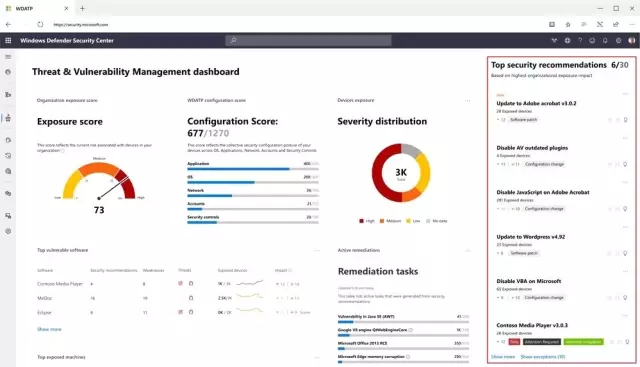The image size is (640, 367).
Task: Click the threat icon in the MeDoc row
Action: (x=191, y=298)
